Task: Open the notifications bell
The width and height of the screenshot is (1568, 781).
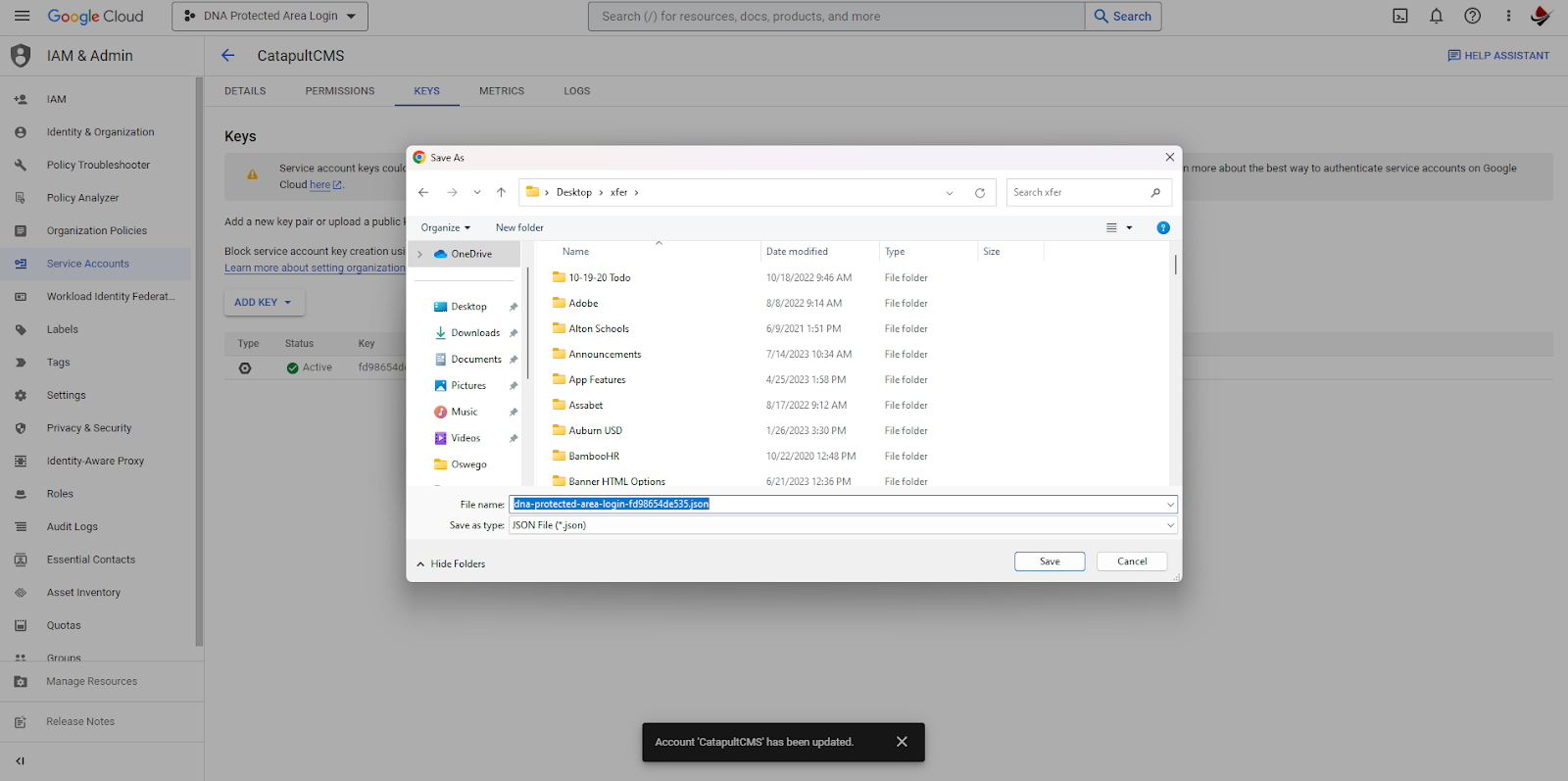Action: pos(1436,16)
